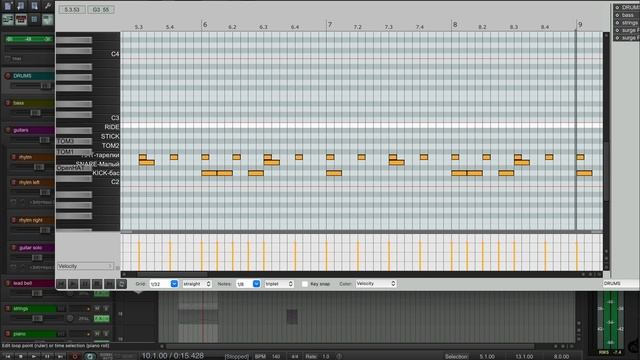Arm record on the rhytm track
Viewport: 640px width, 360px height.
[13, 157]
